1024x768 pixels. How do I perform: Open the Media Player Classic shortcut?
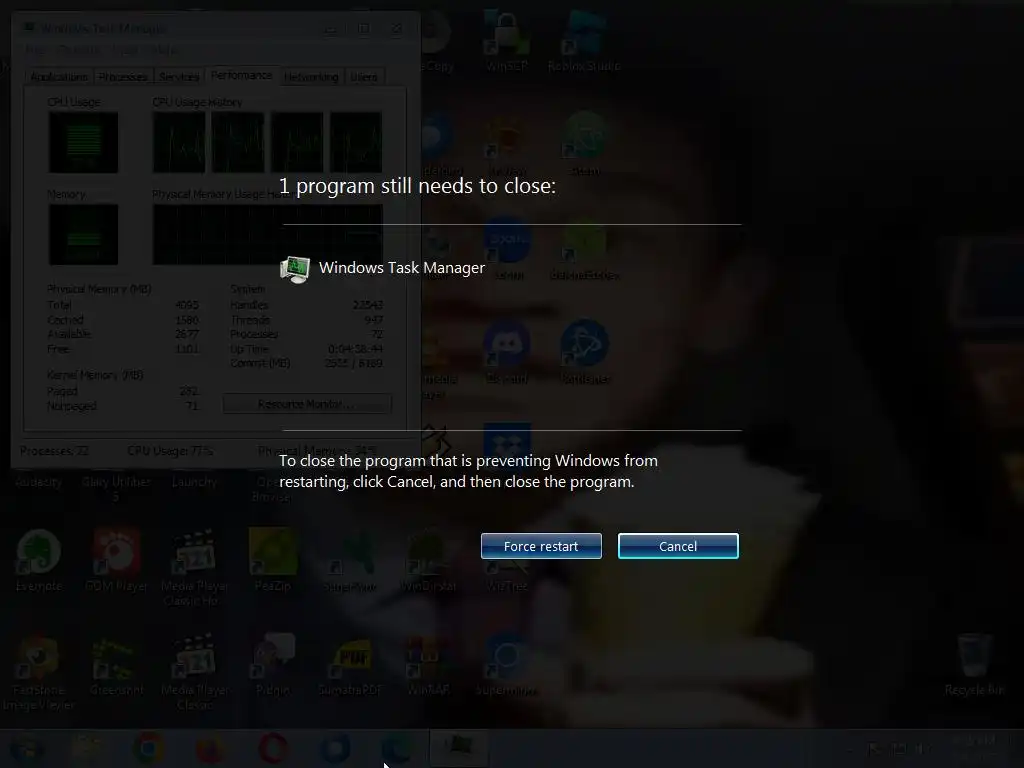(195, 673)
